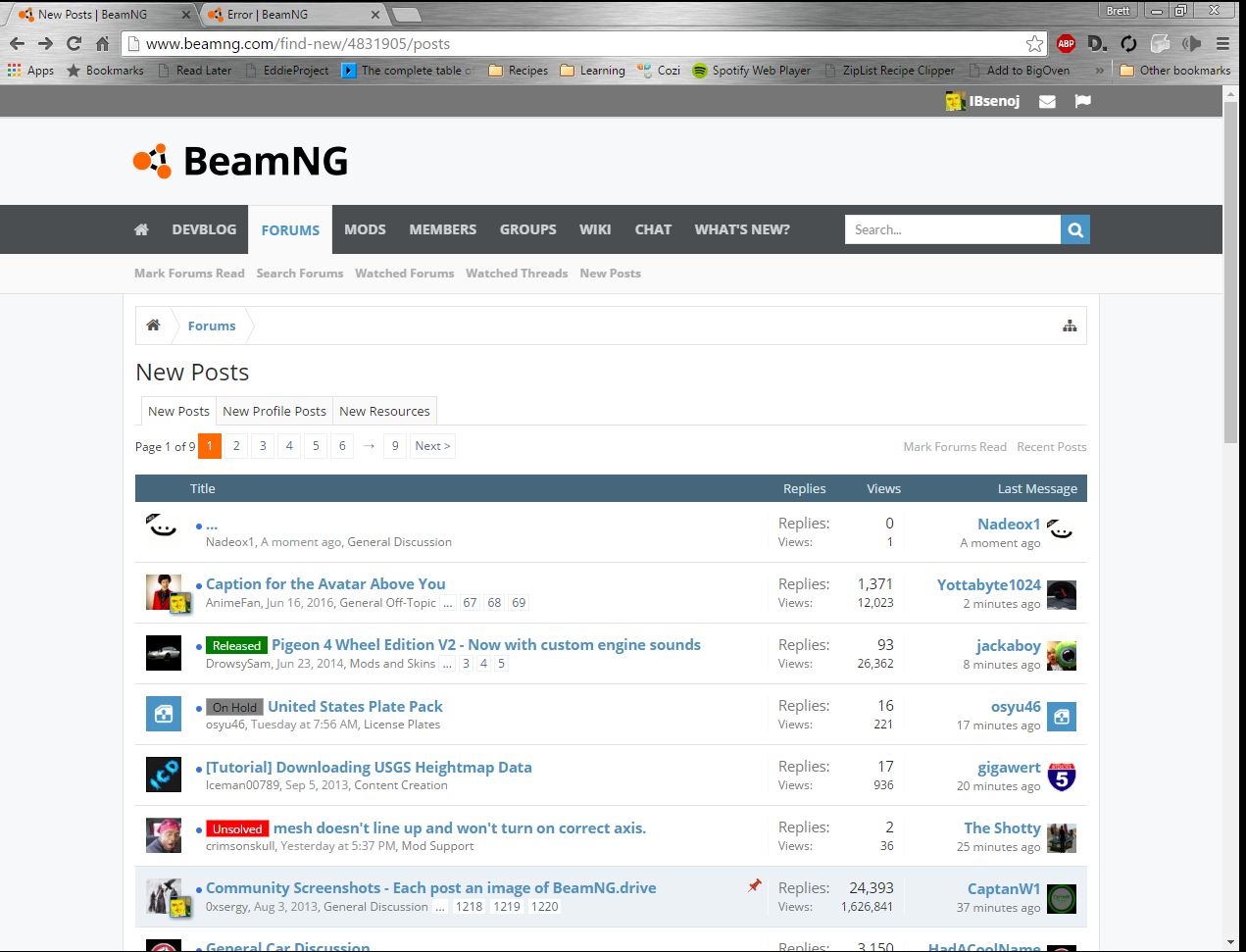Screen dimensions: 1246x952
Task: Click the page's vertical scrollbar thumb
Action: coord(1230,273)
